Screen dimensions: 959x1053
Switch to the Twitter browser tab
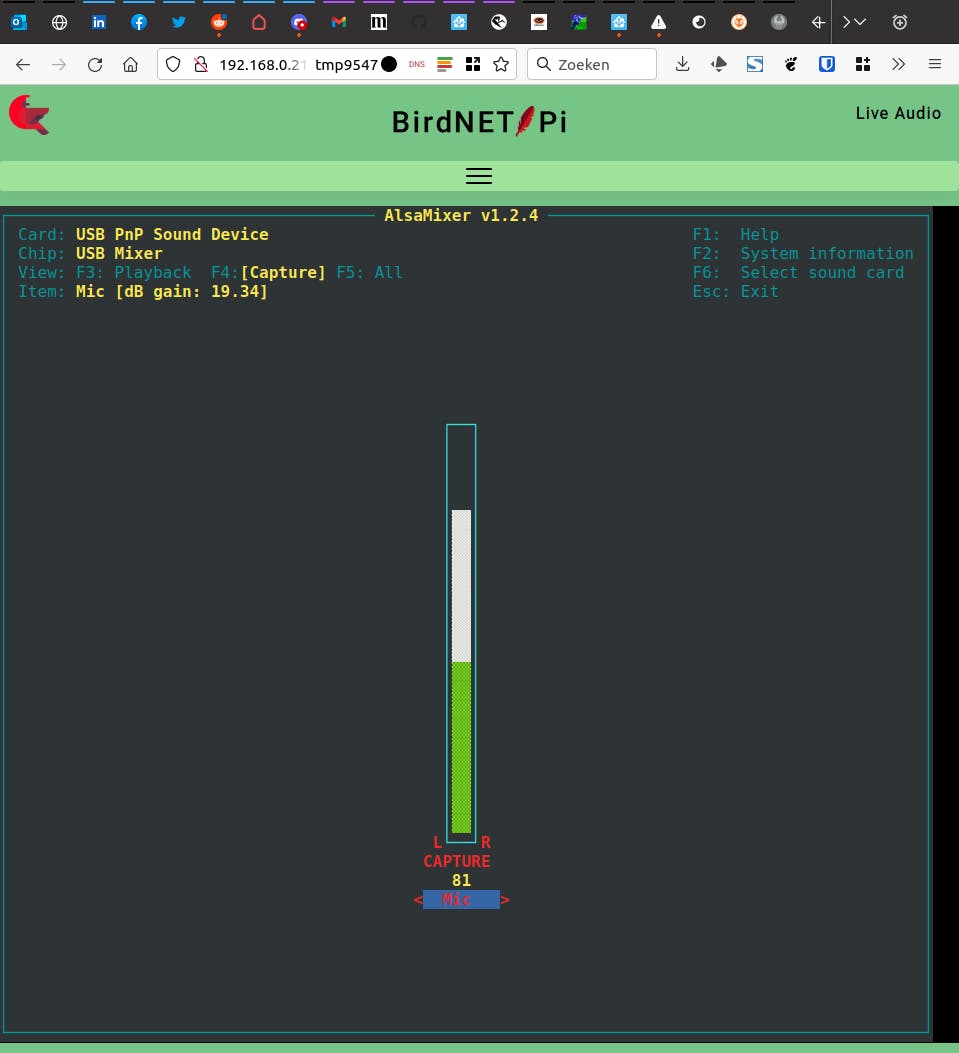pyautogui.click(x=179, y=22)
